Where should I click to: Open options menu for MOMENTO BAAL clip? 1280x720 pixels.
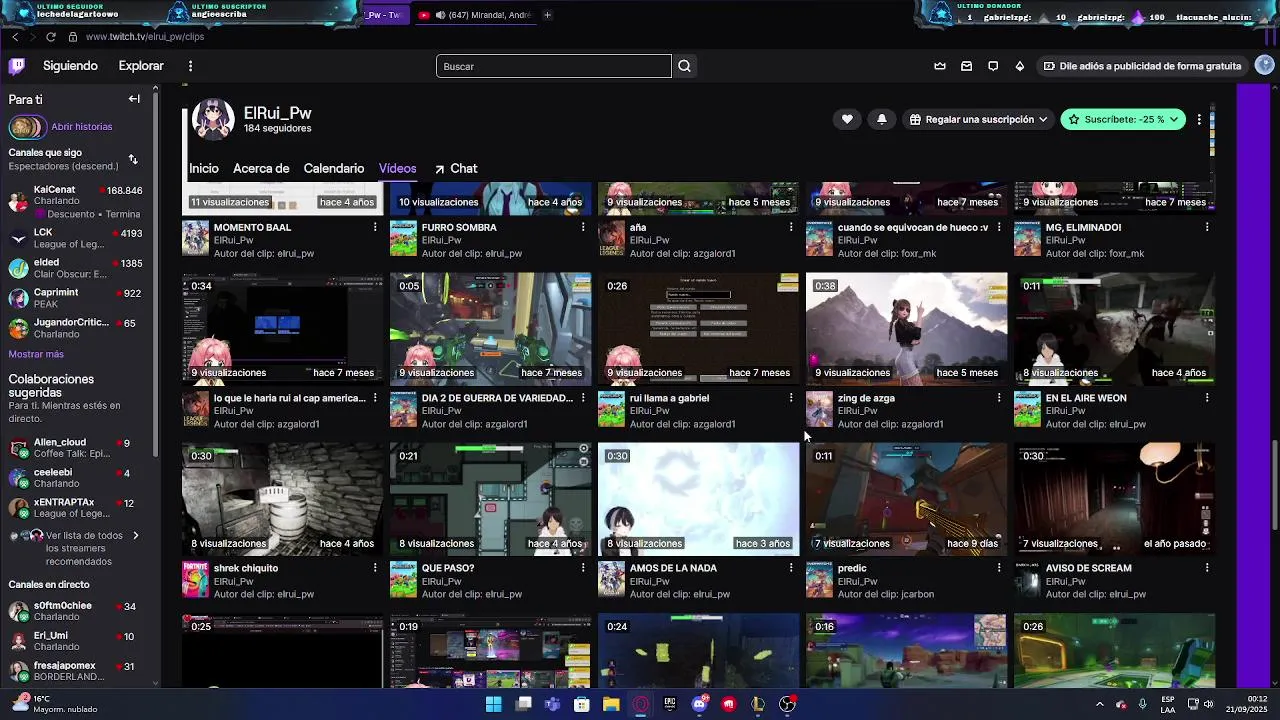click(x=375, y=227)
